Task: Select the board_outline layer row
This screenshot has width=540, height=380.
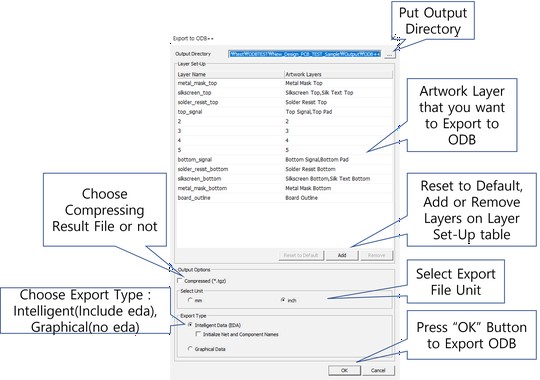Action: coord(284,198)
